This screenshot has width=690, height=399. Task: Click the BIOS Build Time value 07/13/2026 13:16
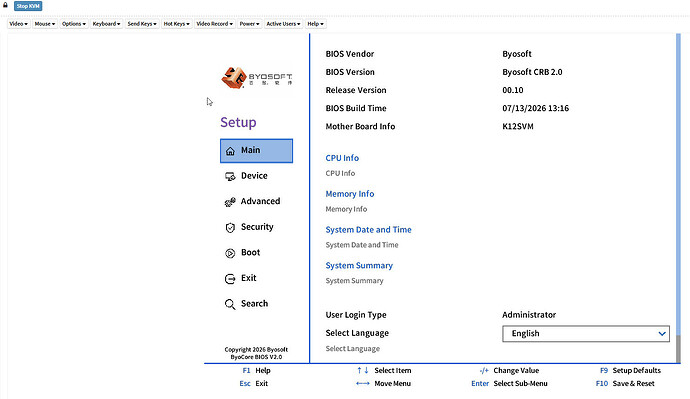point(536,108)
